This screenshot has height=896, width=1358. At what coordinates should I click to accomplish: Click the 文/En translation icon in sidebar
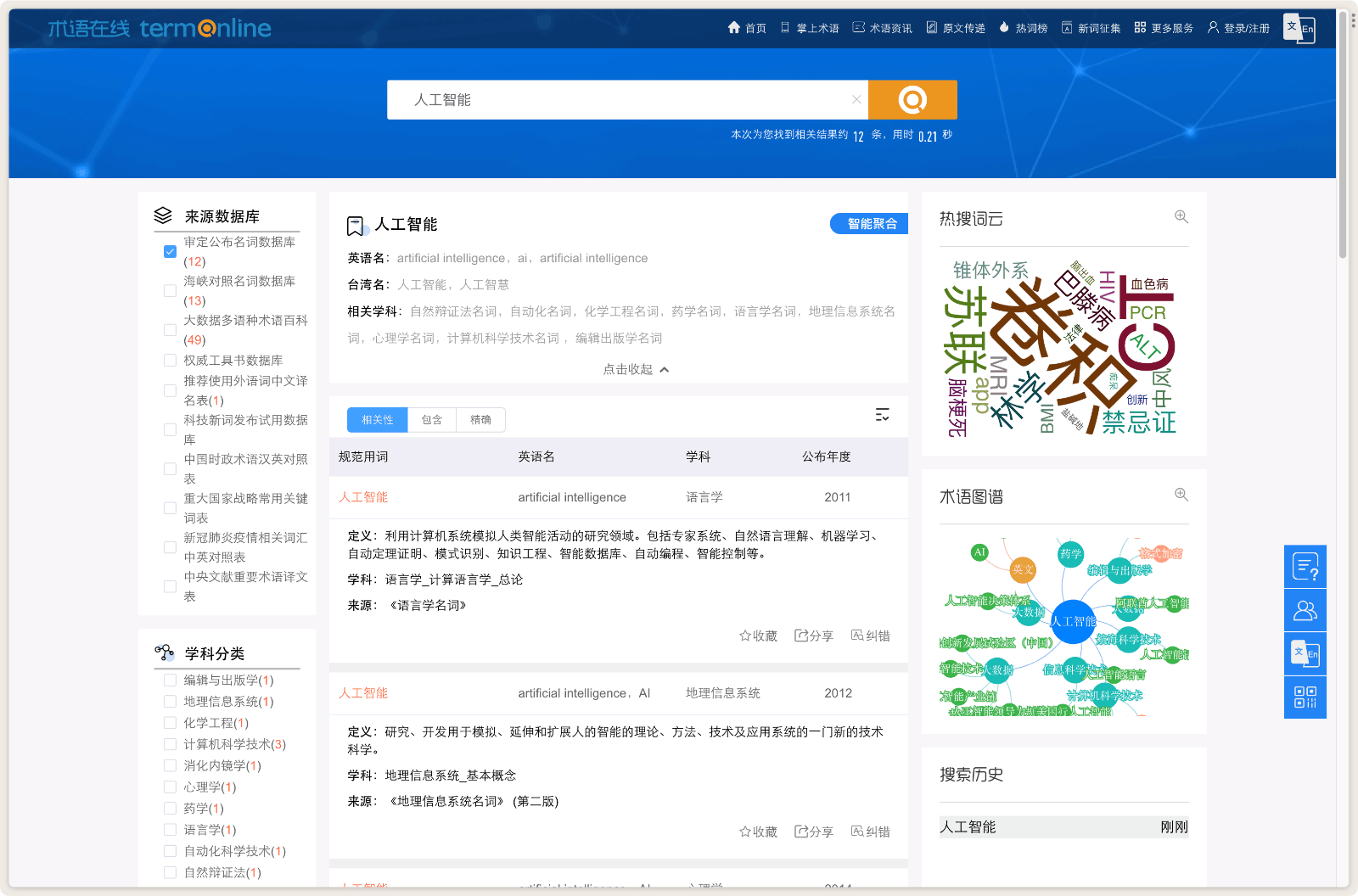(1305, 653)
